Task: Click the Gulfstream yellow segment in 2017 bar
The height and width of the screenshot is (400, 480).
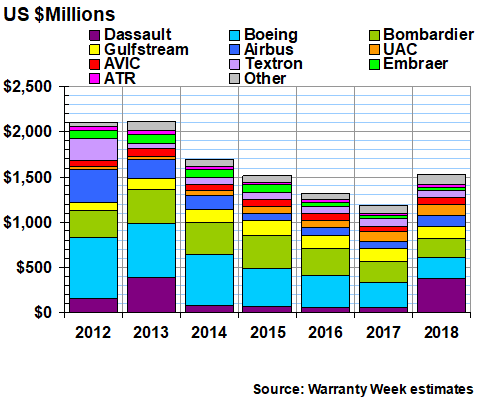Action: (383, 255)
